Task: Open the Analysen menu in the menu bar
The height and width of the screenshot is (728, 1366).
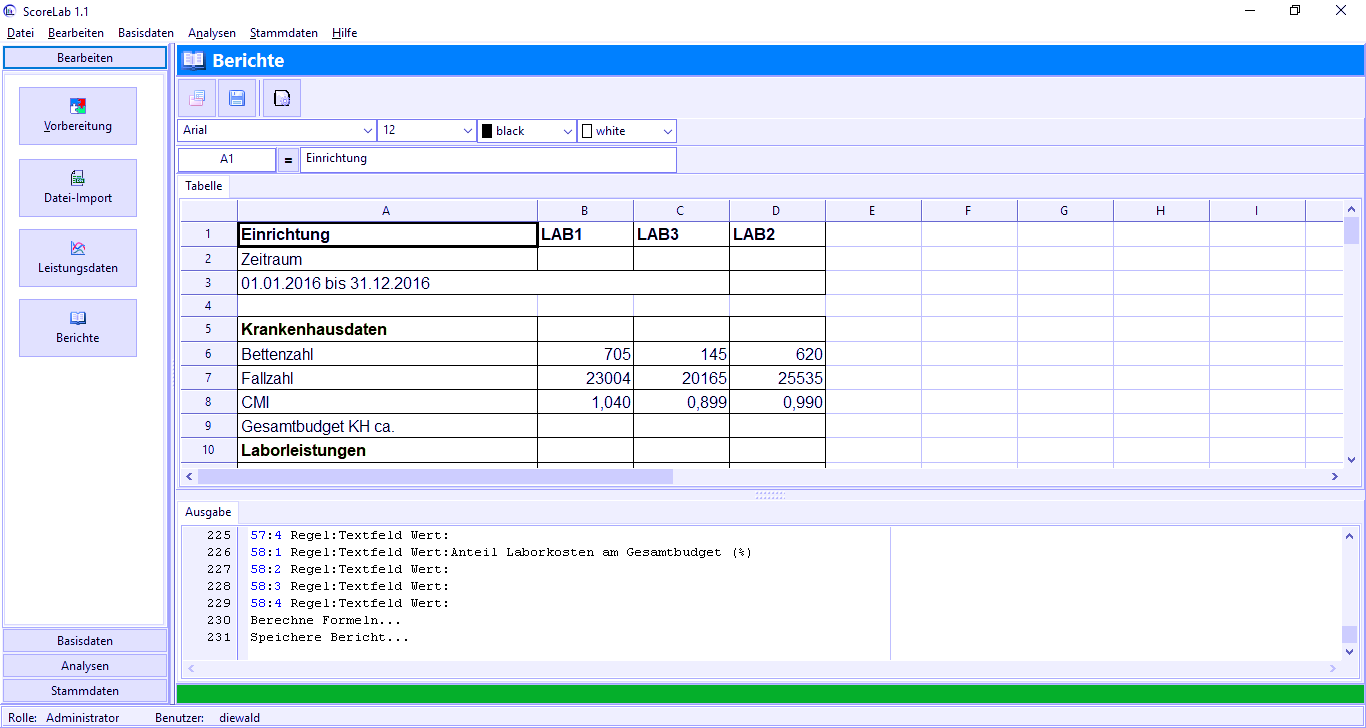Action: (x=211, y=32)
